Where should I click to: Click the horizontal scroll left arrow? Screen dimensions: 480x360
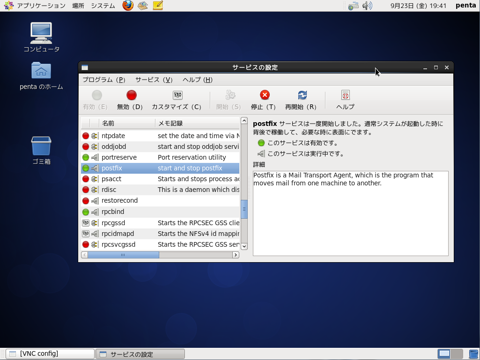pos(85,255)
